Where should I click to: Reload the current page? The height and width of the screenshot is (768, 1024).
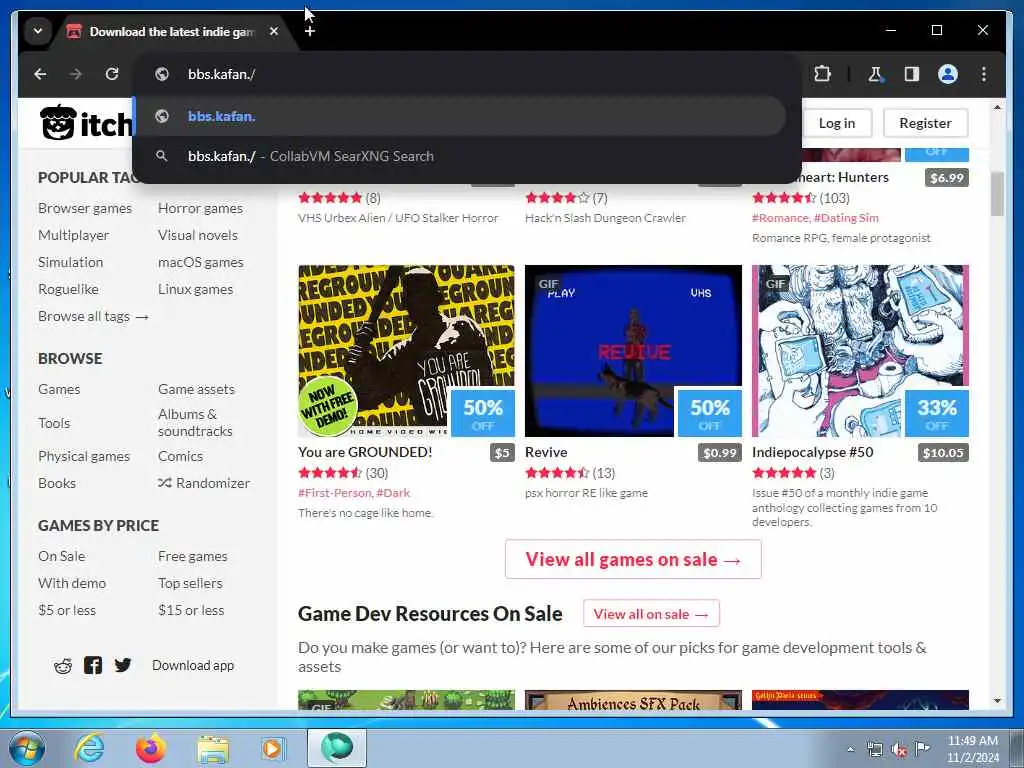[112, 74]
